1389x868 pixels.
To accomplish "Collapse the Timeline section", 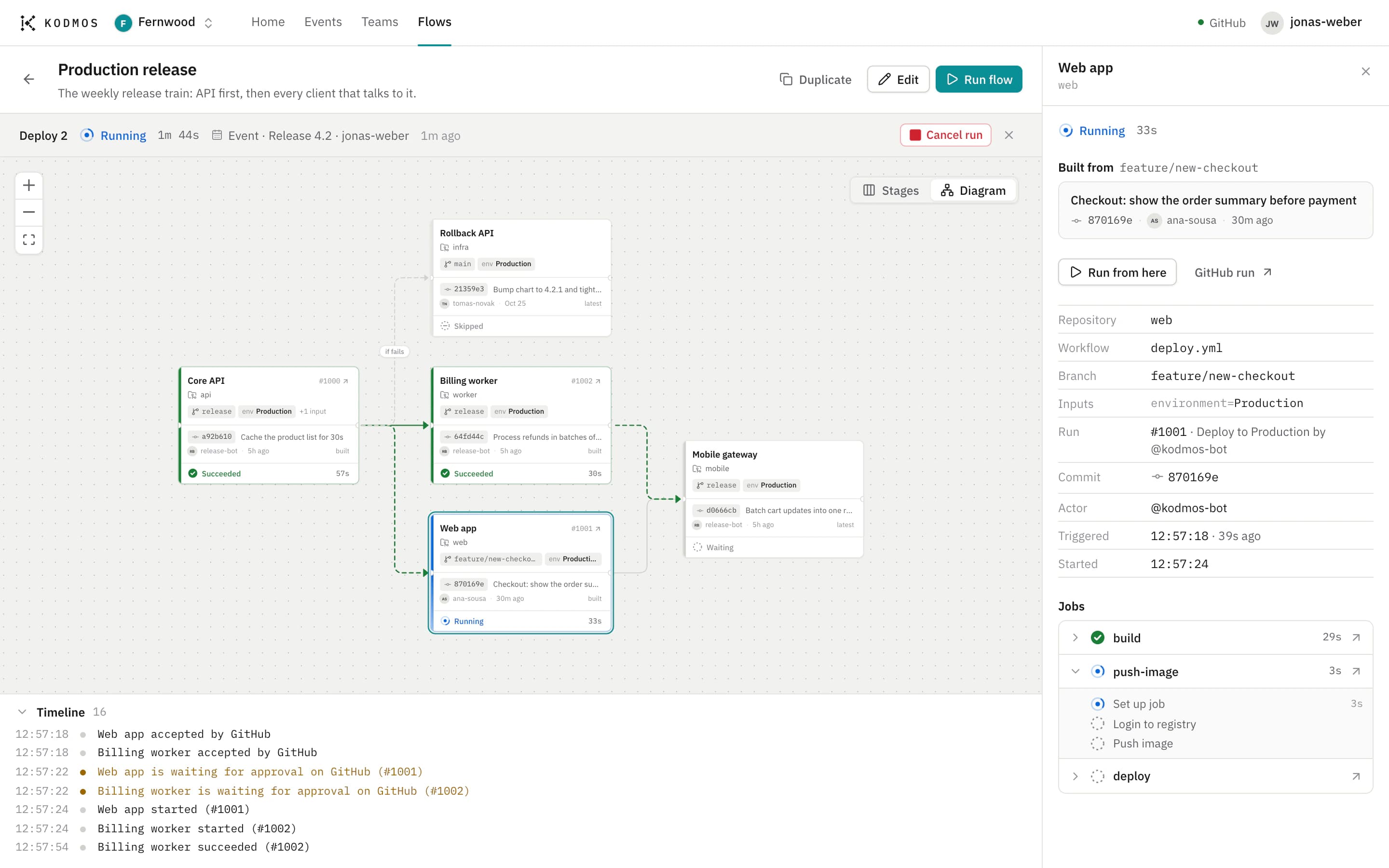I will [x=22, y=712].
